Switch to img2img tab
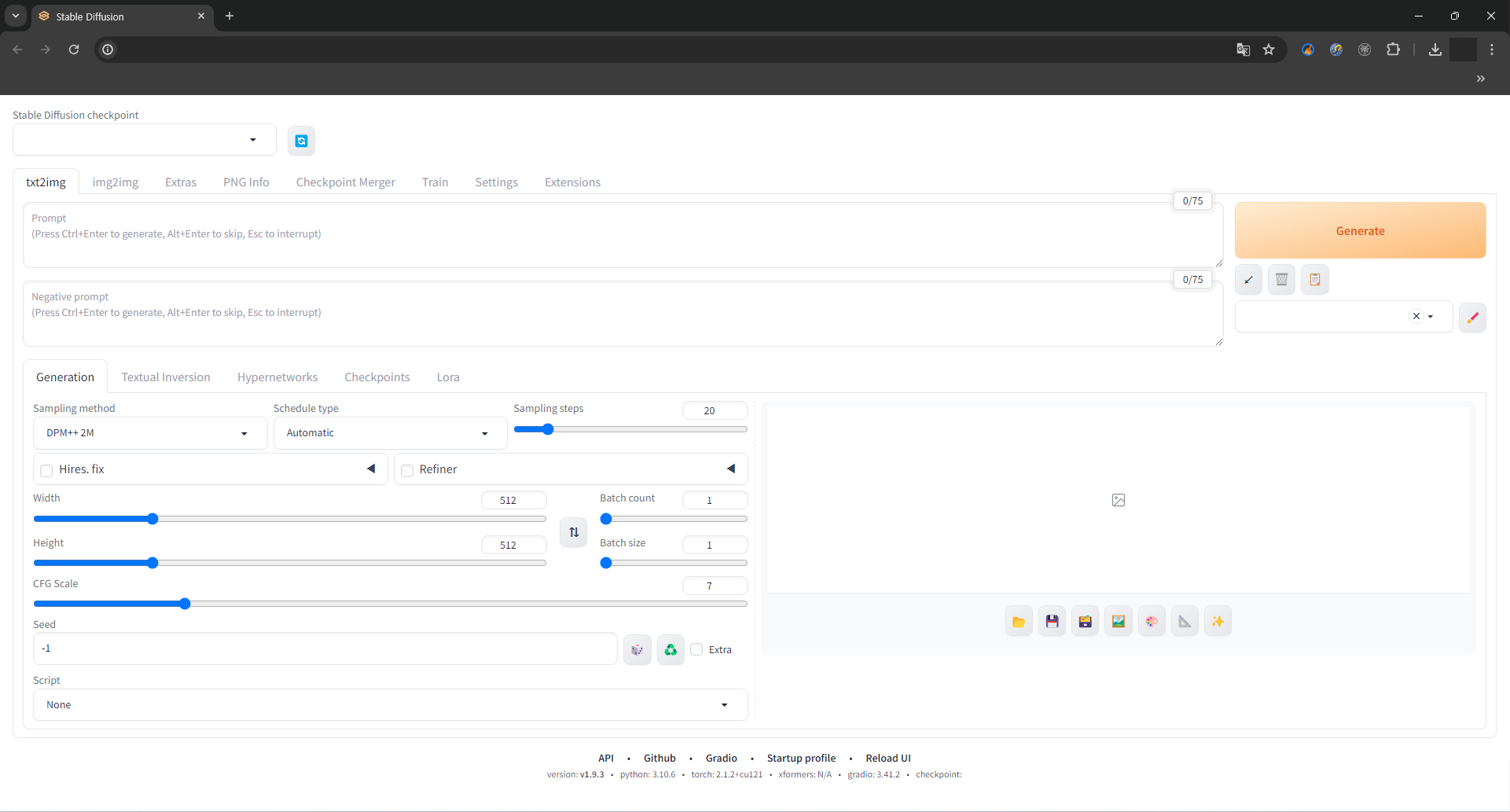Image resolution: width=1510 pixels, height=812 pixels. 116,182
